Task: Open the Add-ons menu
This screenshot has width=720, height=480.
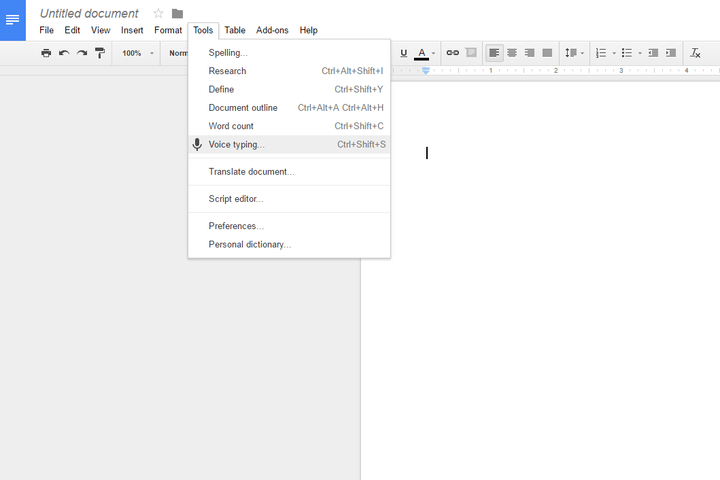Action: pyautogui.click(x=272, y=30)
